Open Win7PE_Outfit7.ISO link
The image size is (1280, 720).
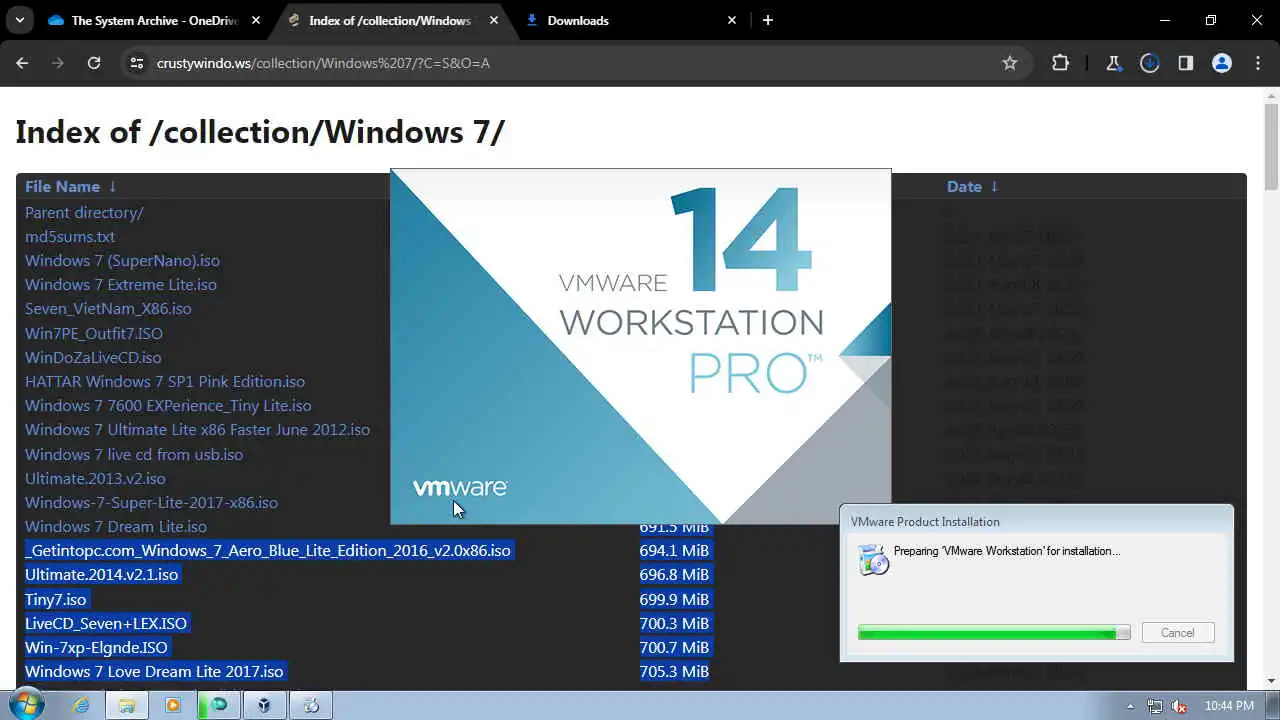94,333
